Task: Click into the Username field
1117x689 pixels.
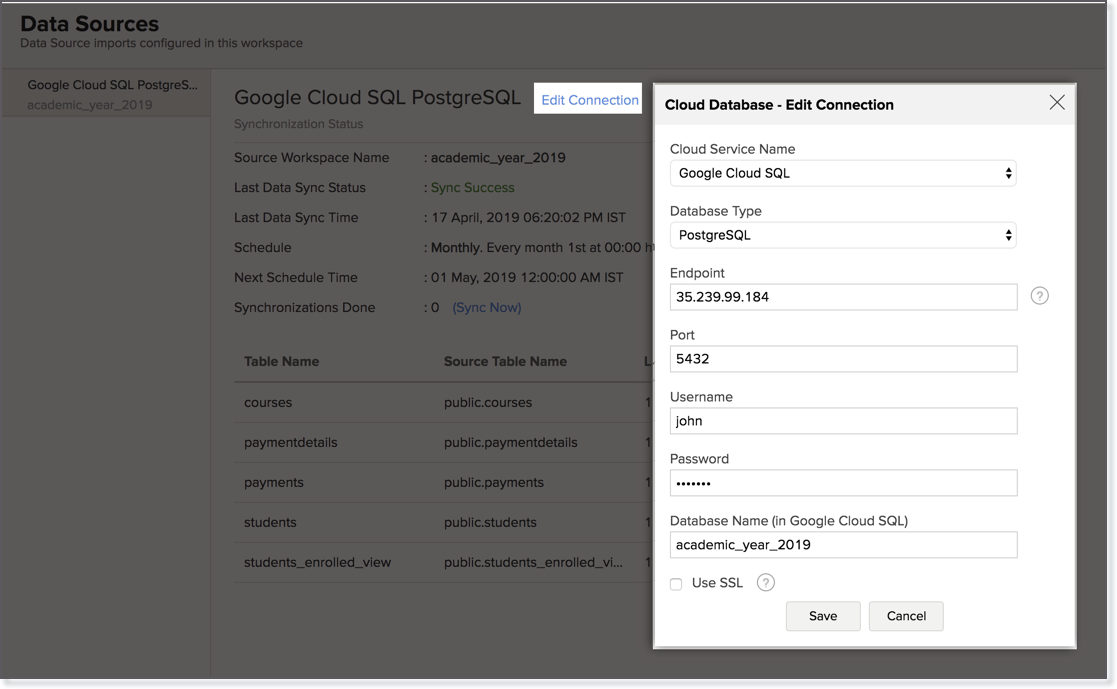Action: (x=842, y=421)
